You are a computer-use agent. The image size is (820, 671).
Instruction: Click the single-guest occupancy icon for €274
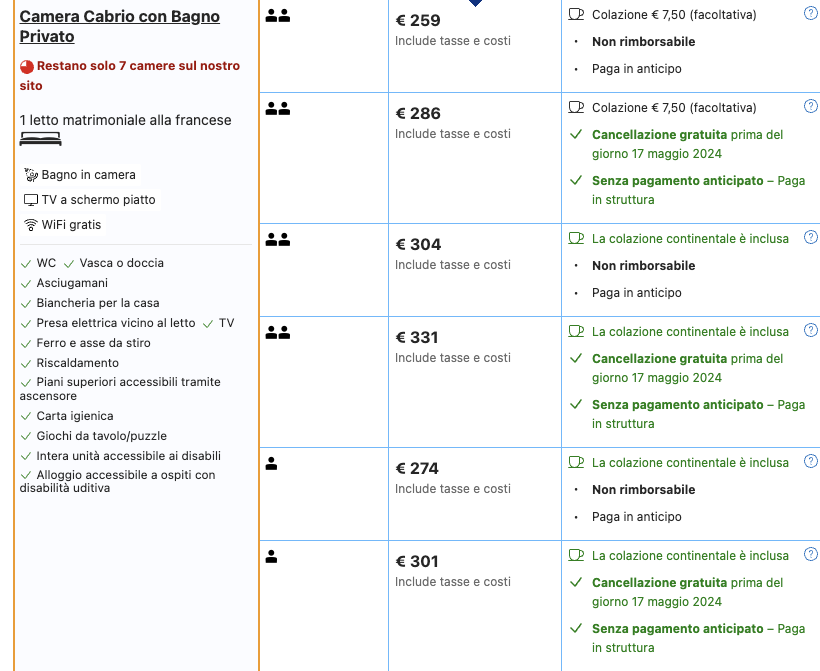point(271,464)
